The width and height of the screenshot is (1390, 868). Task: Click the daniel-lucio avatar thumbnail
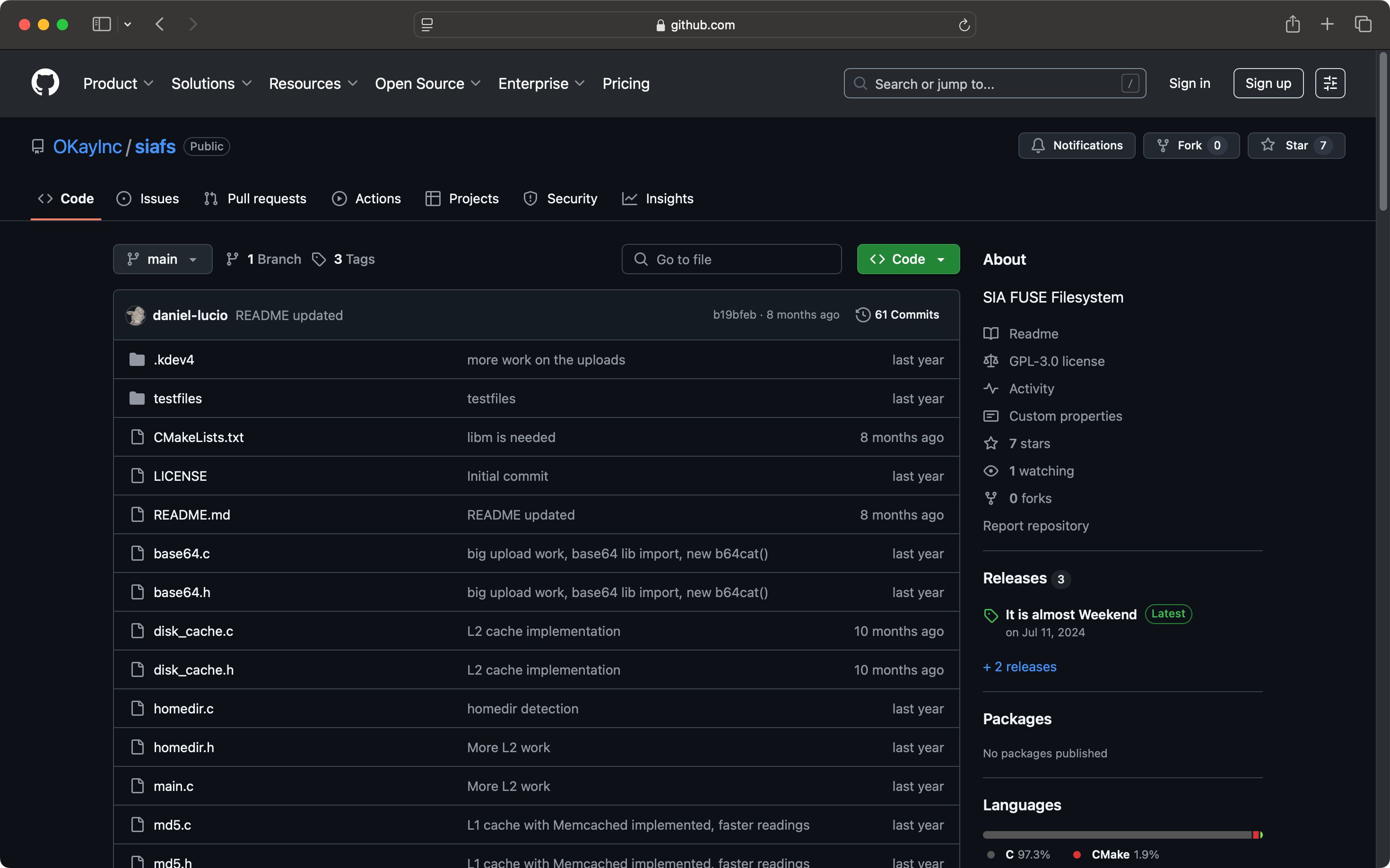(x=136, y=315)
